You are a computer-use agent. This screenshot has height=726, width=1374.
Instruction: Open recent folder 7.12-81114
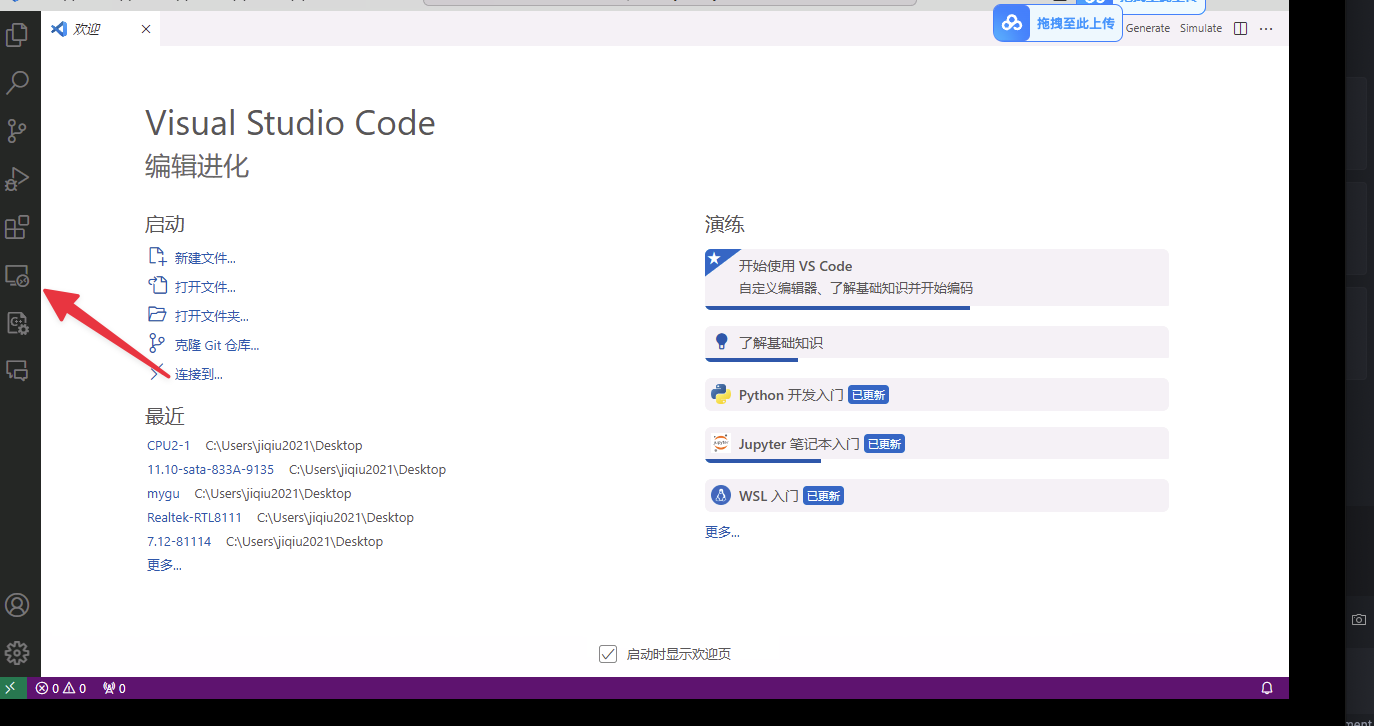179,541
